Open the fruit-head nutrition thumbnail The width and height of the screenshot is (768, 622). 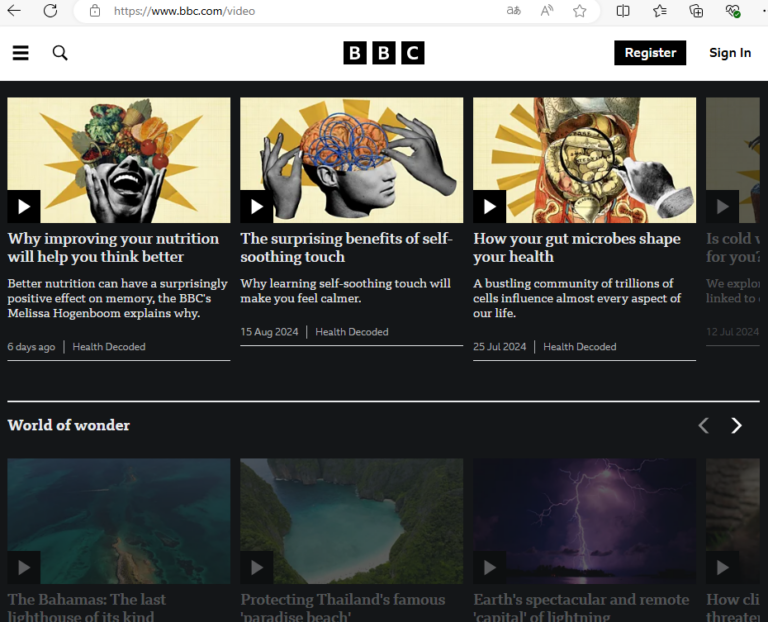[119, 160]
